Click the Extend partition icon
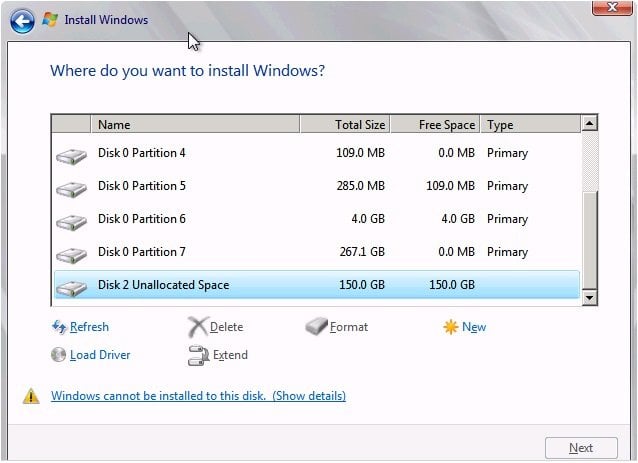The height and width of the screenshot is (463, 638). point(198,355)
